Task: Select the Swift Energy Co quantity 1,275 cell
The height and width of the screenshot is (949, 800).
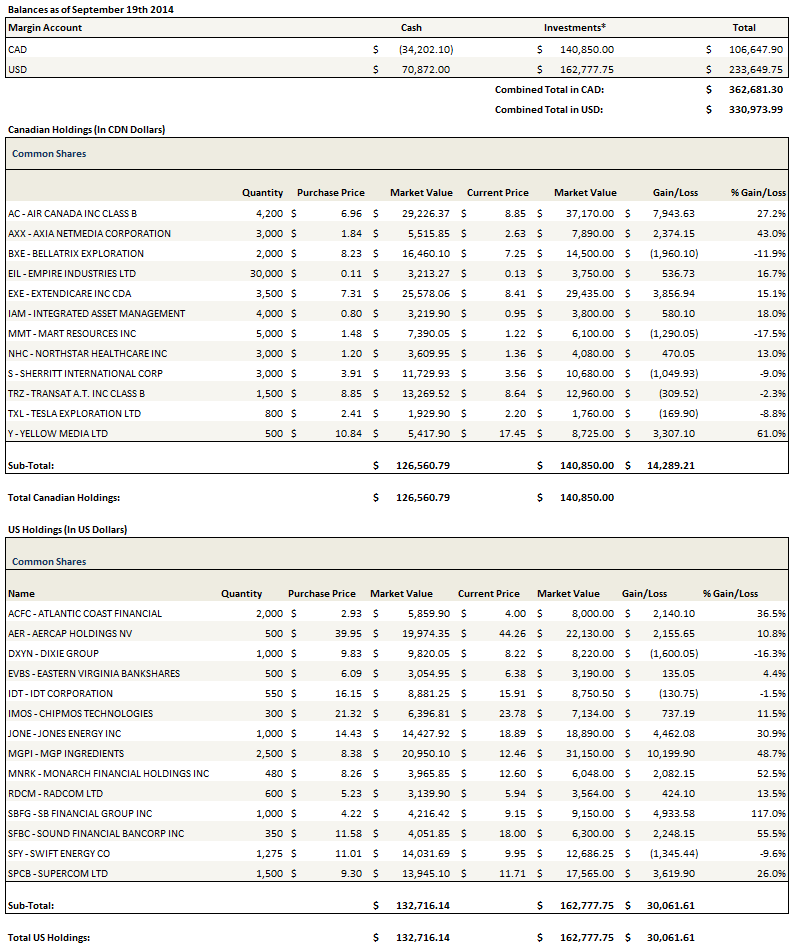Action: 250,853
